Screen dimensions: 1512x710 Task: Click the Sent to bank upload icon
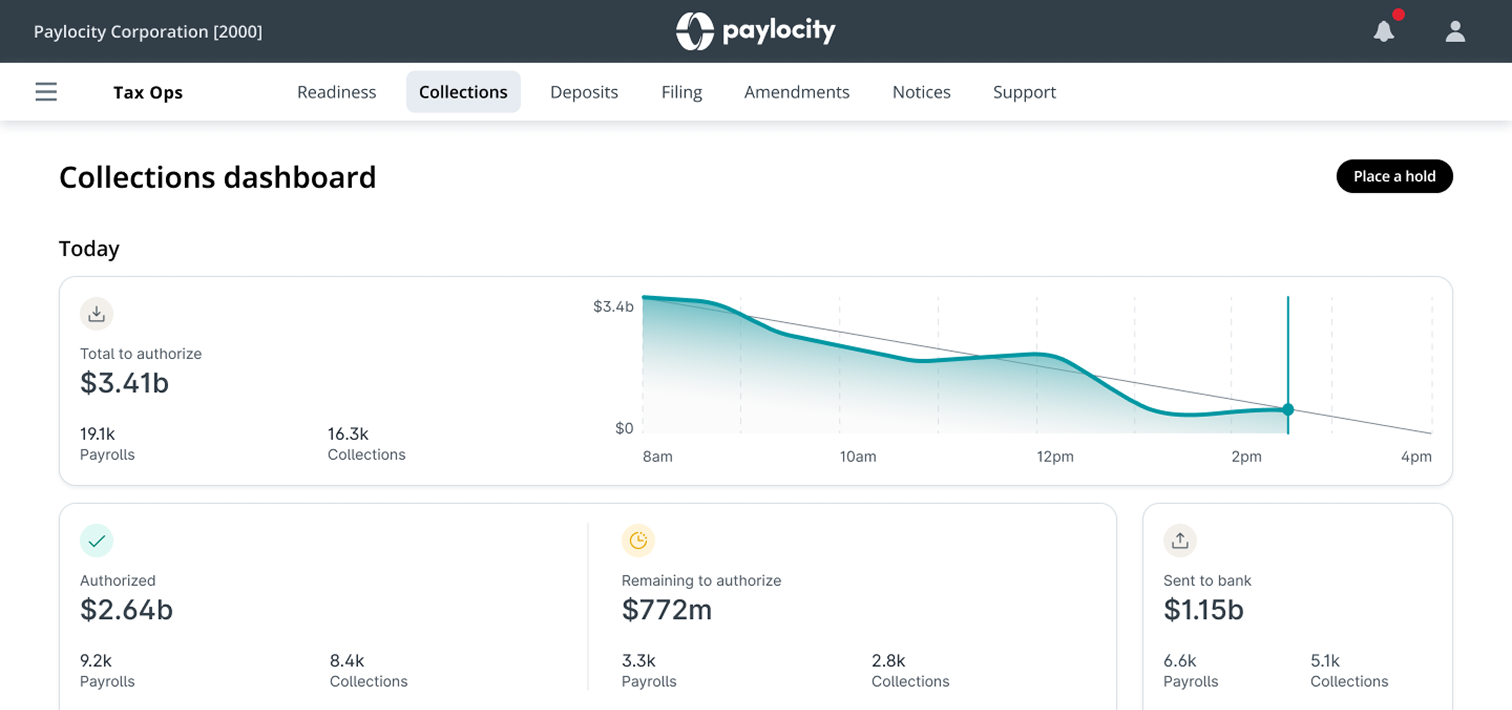(1180, 541)
